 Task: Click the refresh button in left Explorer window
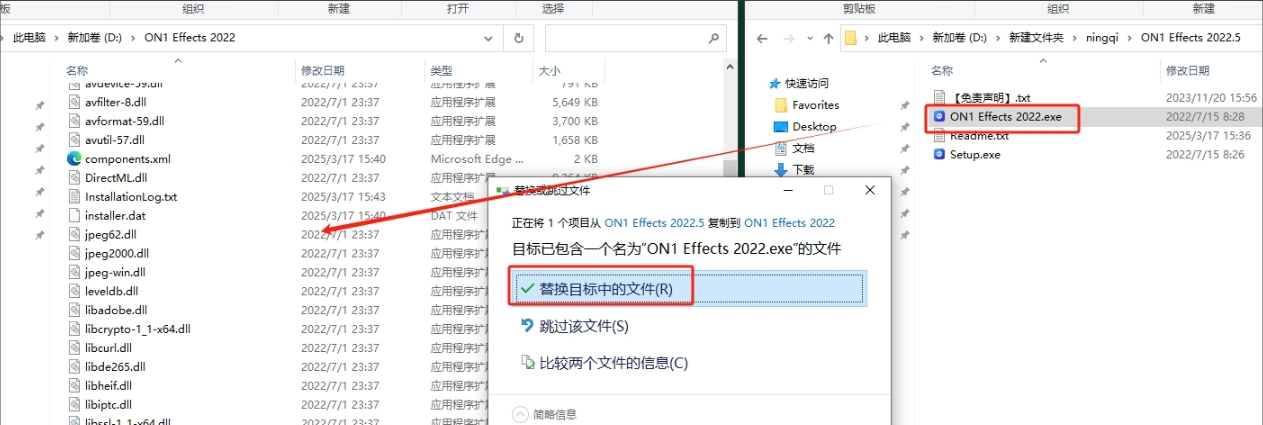[518, 38]
